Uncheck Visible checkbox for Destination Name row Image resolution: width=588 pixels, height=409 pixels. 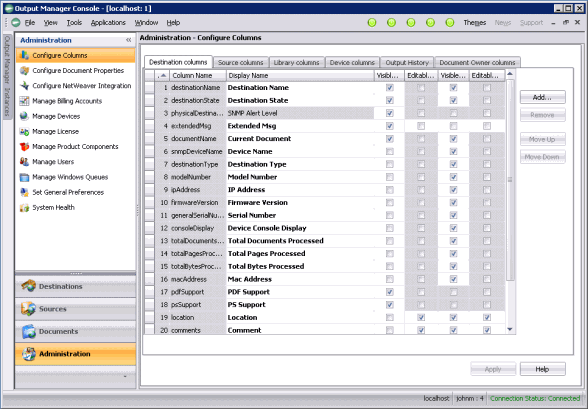tap(390, 88)
